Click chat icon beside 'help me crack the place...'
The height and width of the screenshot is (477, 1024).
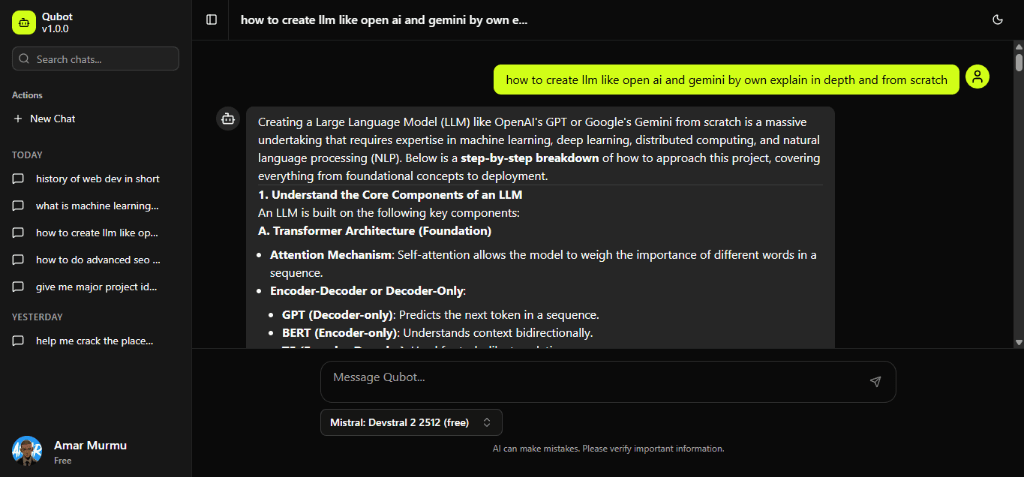pos(18,341)
